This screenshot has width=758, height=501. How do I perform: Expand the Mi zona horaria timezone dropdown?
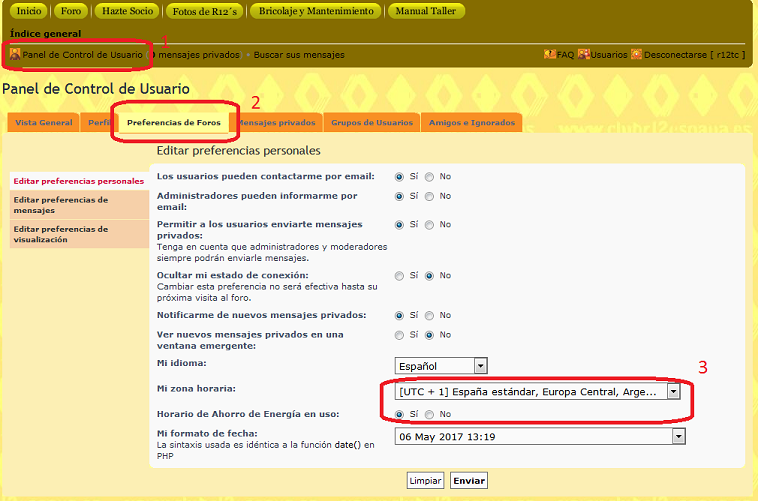coord(673,392)
